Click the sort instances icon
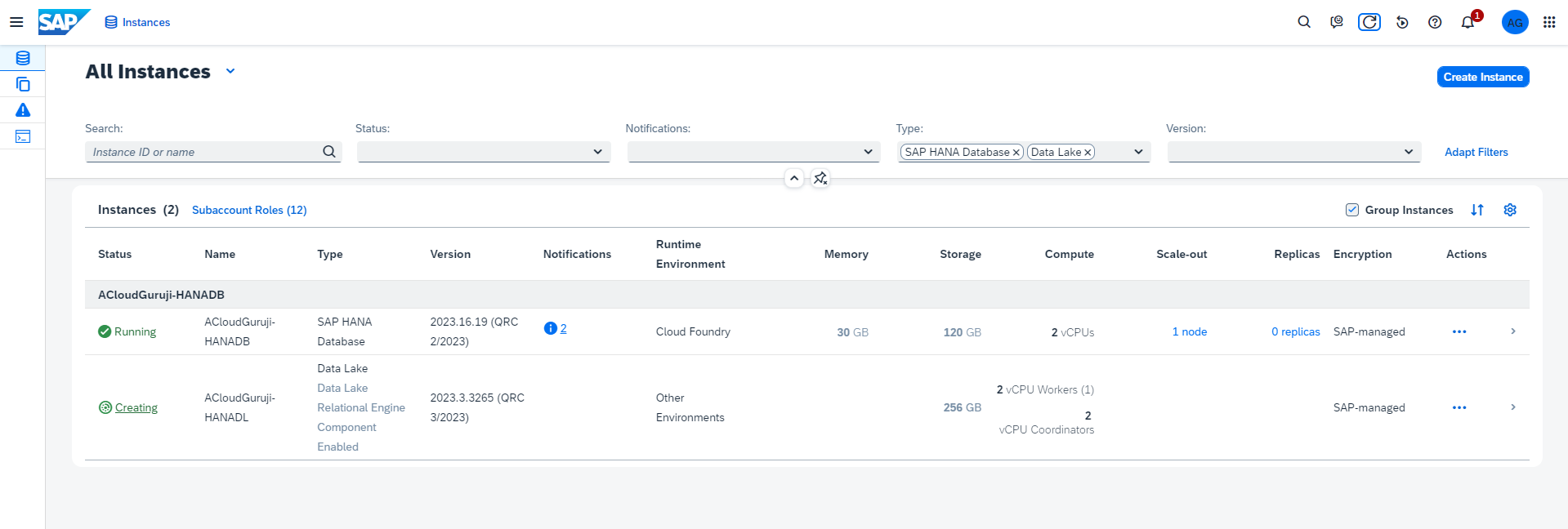This screenshot has height=529, width=1568. 1477,210
